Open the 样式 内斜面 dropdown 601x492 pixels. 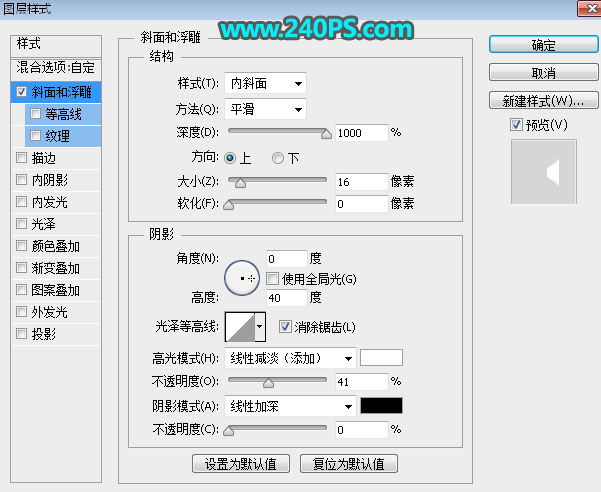pos(266,84)
